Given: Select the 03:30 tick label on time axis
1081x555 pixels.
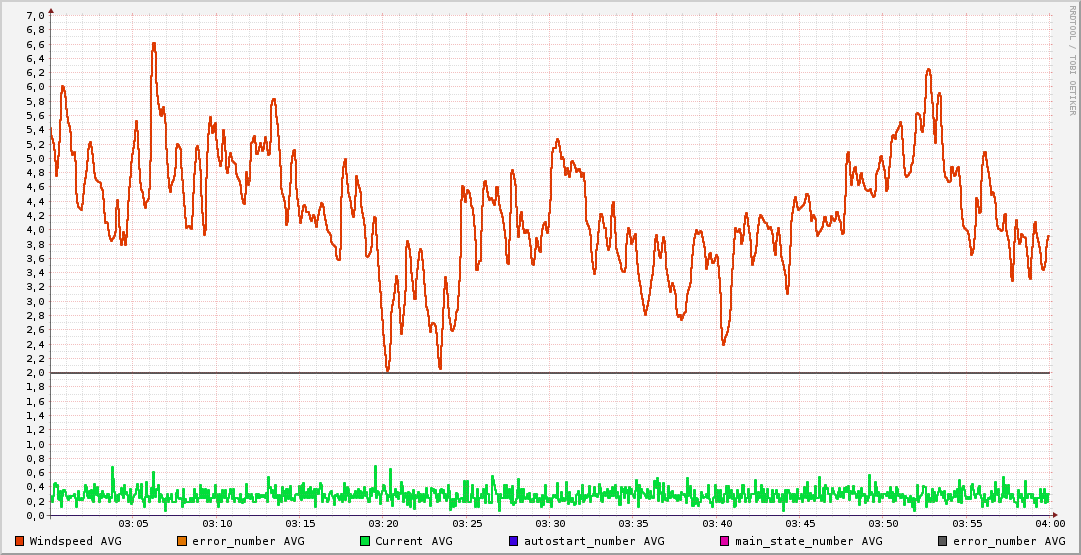Looking at the screenshot, I should click(550, 524).
